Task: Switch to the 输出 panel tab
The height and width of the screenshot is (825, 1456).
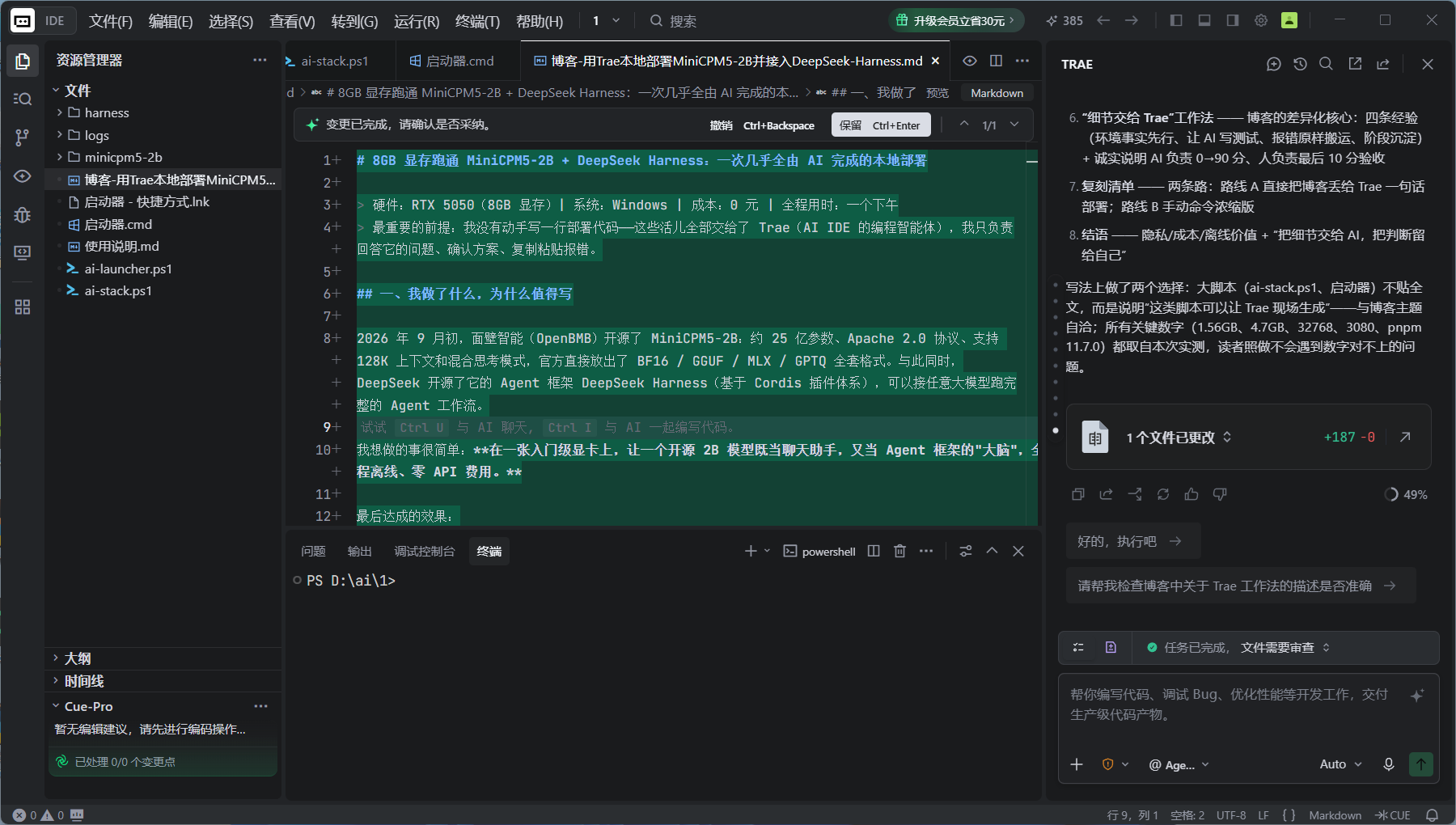Action: tap(359, 551)
